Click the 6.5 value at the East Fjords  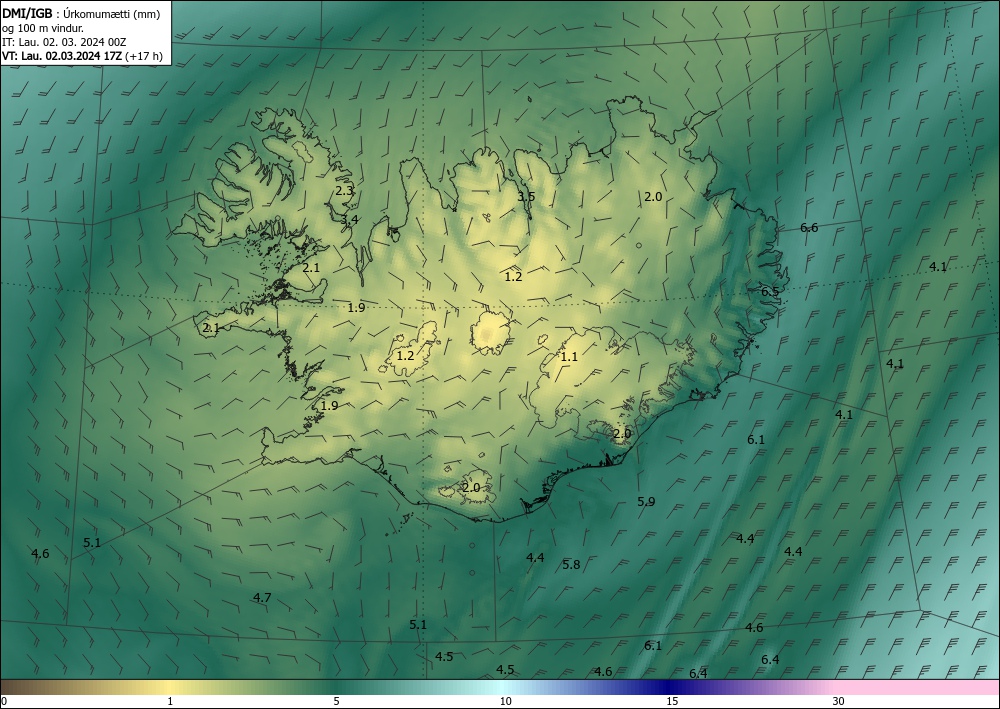[770, 291]
